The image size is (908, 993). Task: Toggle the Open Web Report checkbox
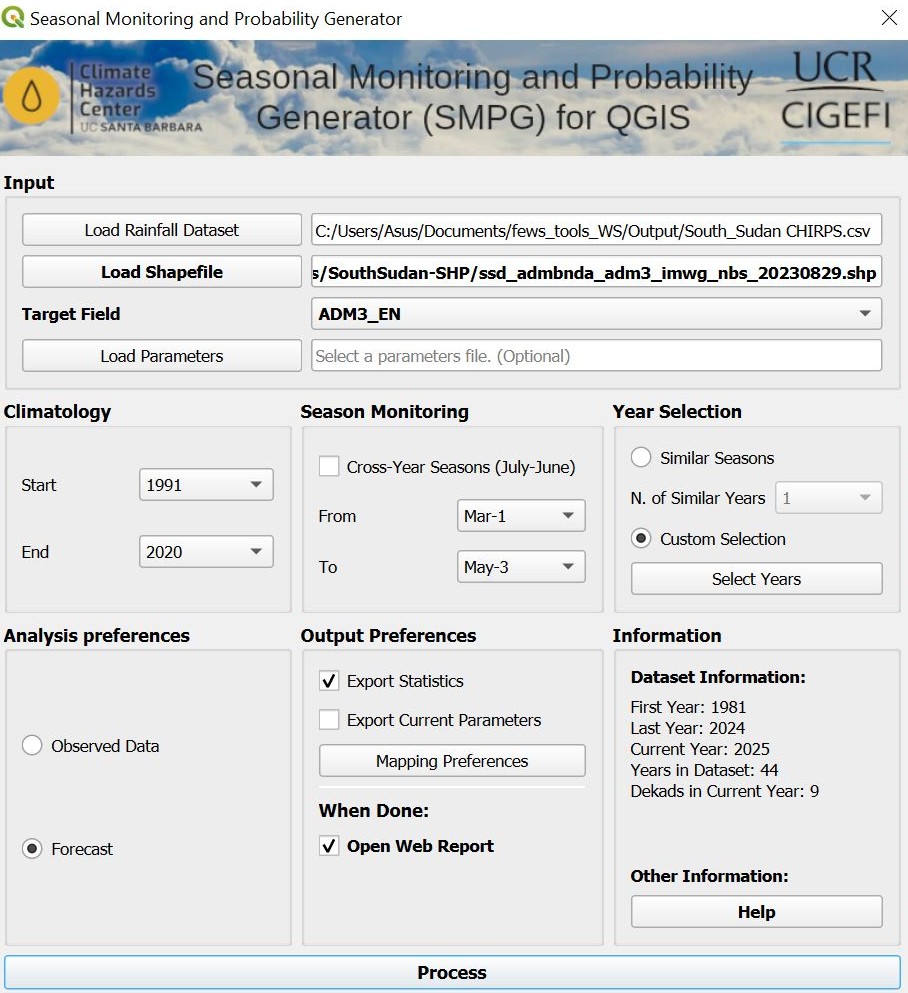point(329,846)
